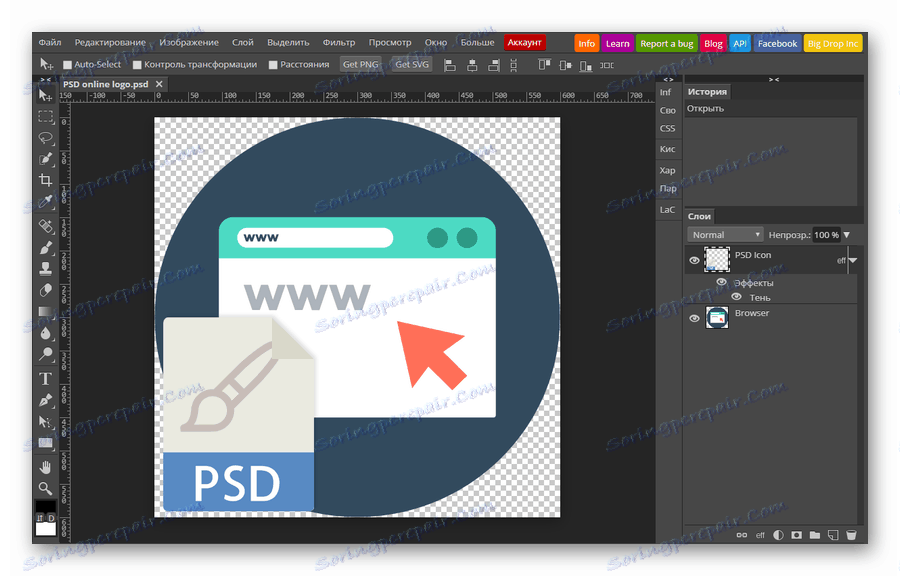Create a new folder in Layers panel

click(x=814, y=535)
